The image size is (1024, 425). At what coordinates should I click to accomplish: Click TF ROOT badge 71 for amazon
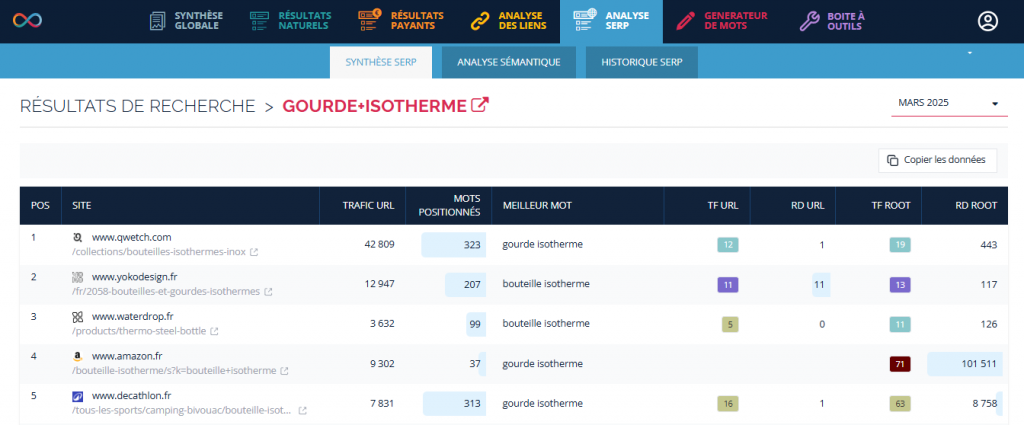(x=900, y=364)
